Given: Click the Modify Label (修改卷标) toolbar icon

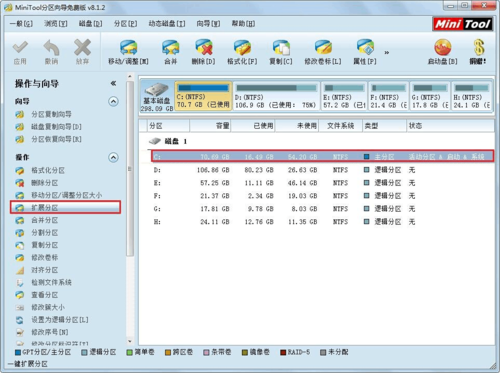Looking at the screenshot, I should tap(323, 48).
